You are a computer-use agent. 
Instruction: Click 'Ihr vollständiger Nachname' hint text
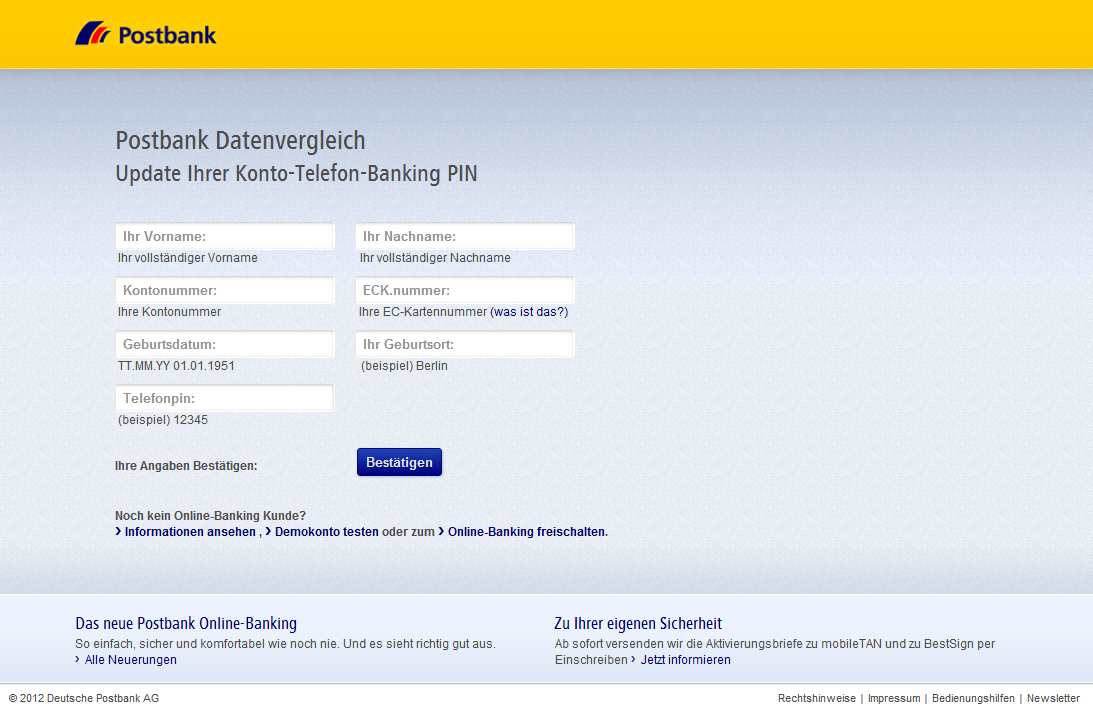click(435, 258)
